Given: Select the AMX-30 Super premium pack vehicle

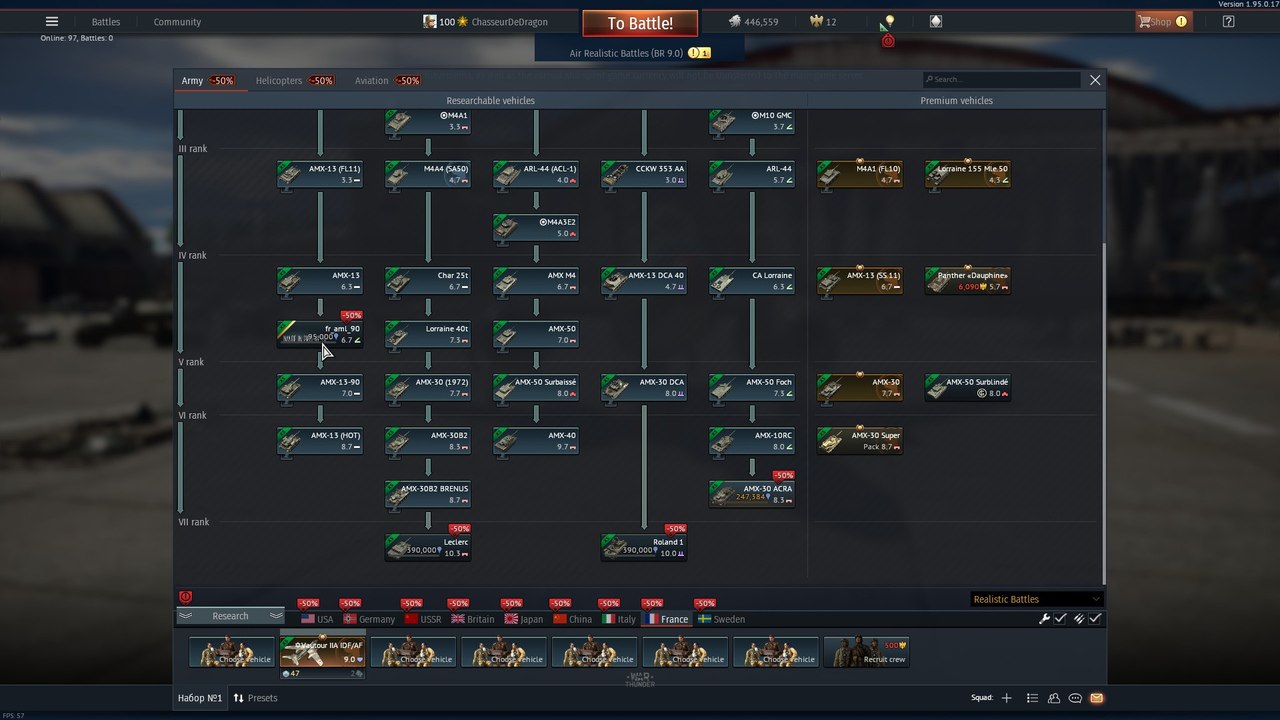Looking at the screenshot, I should (860, 441).
